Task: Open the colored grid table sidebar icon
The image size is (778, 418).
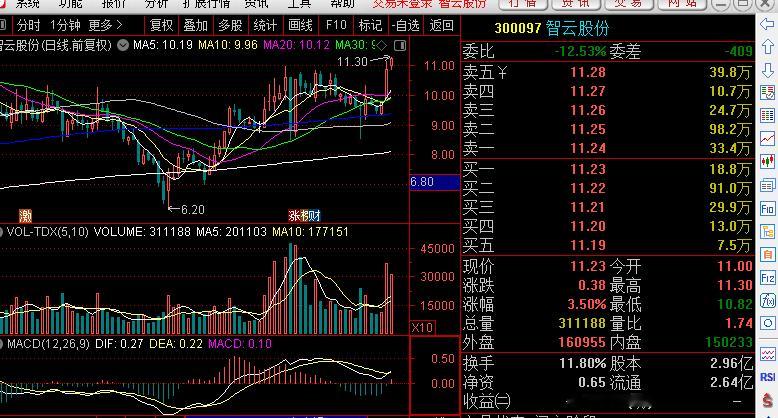Action: click(x=767, y=115)
